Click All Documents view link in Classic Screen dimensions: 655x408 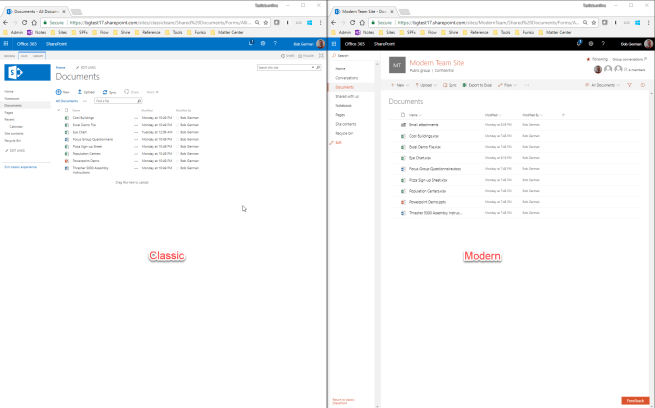(67, 101)
